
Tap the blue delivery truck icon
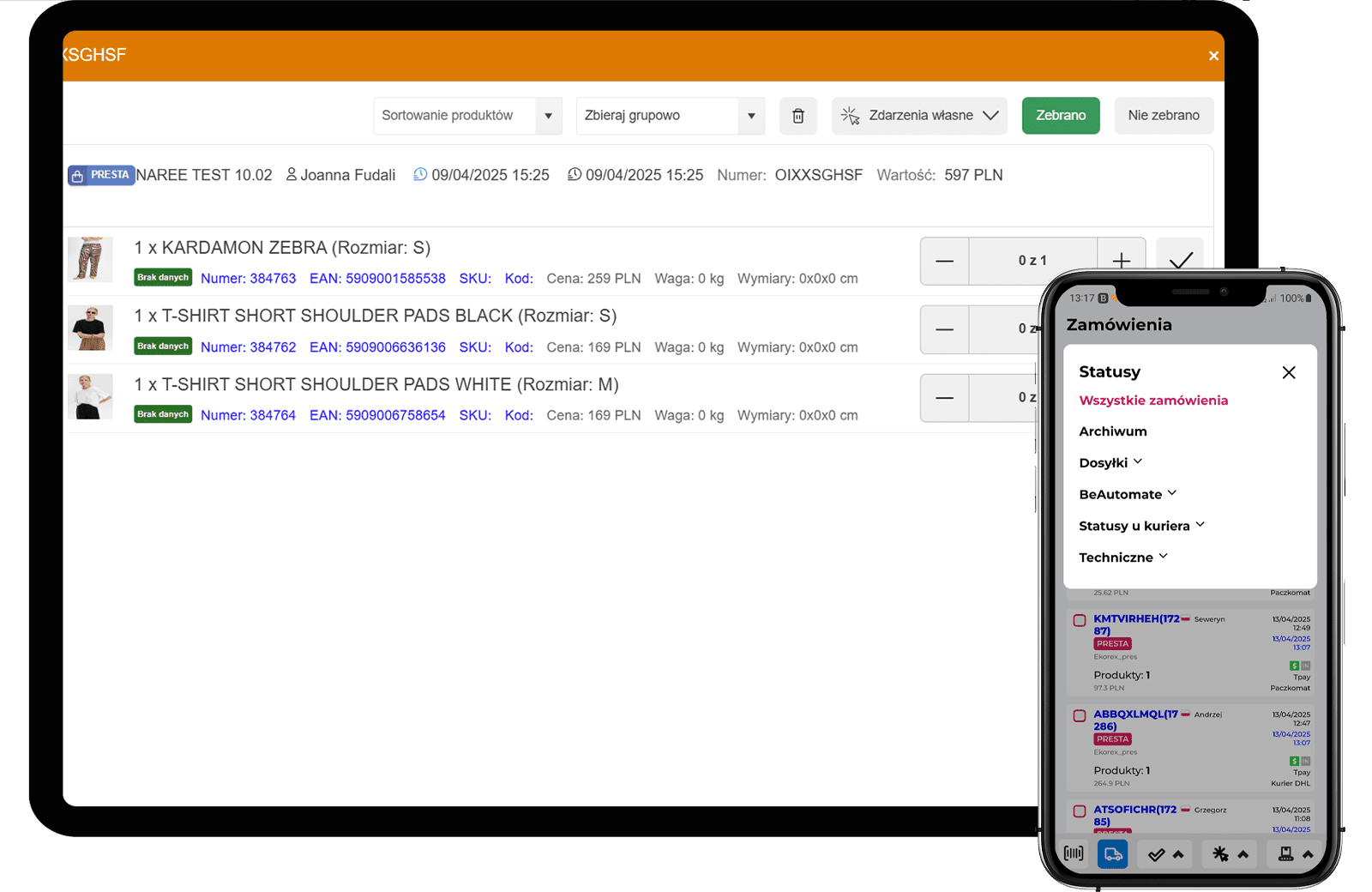[x=1112, y=853]
